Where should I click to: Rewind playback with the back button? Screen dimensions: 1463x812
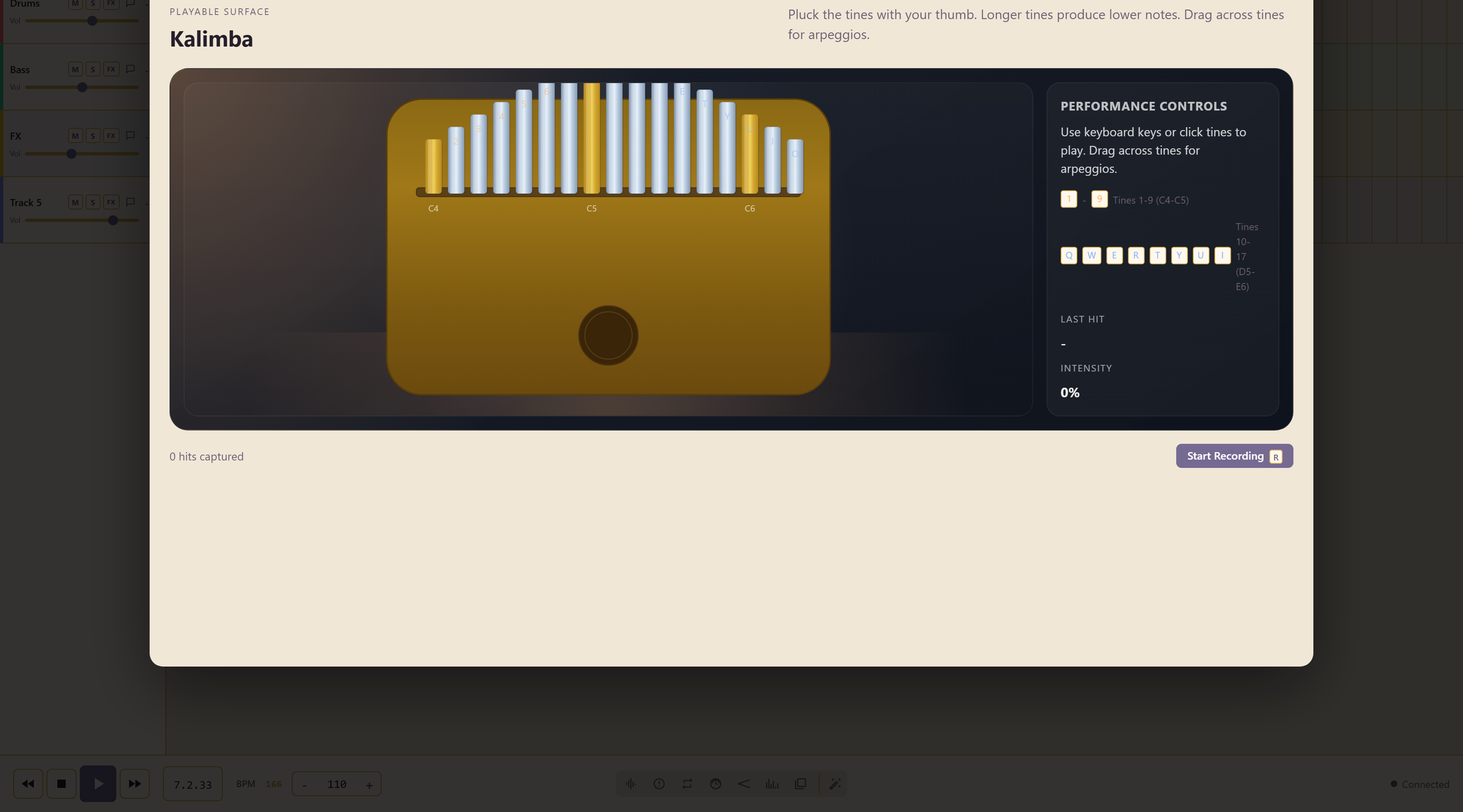pyautogui.click(x=28, y=784)
